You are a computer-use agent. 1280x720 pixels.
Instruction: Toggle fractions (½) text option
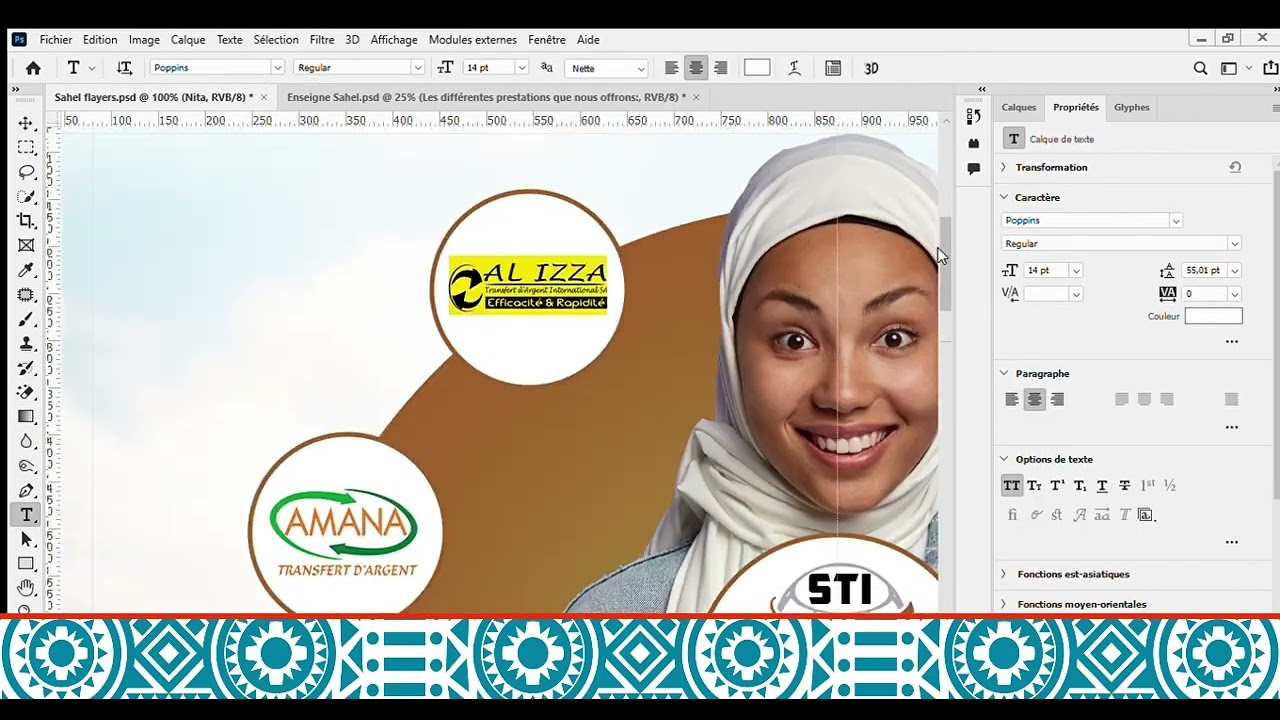1170,486
